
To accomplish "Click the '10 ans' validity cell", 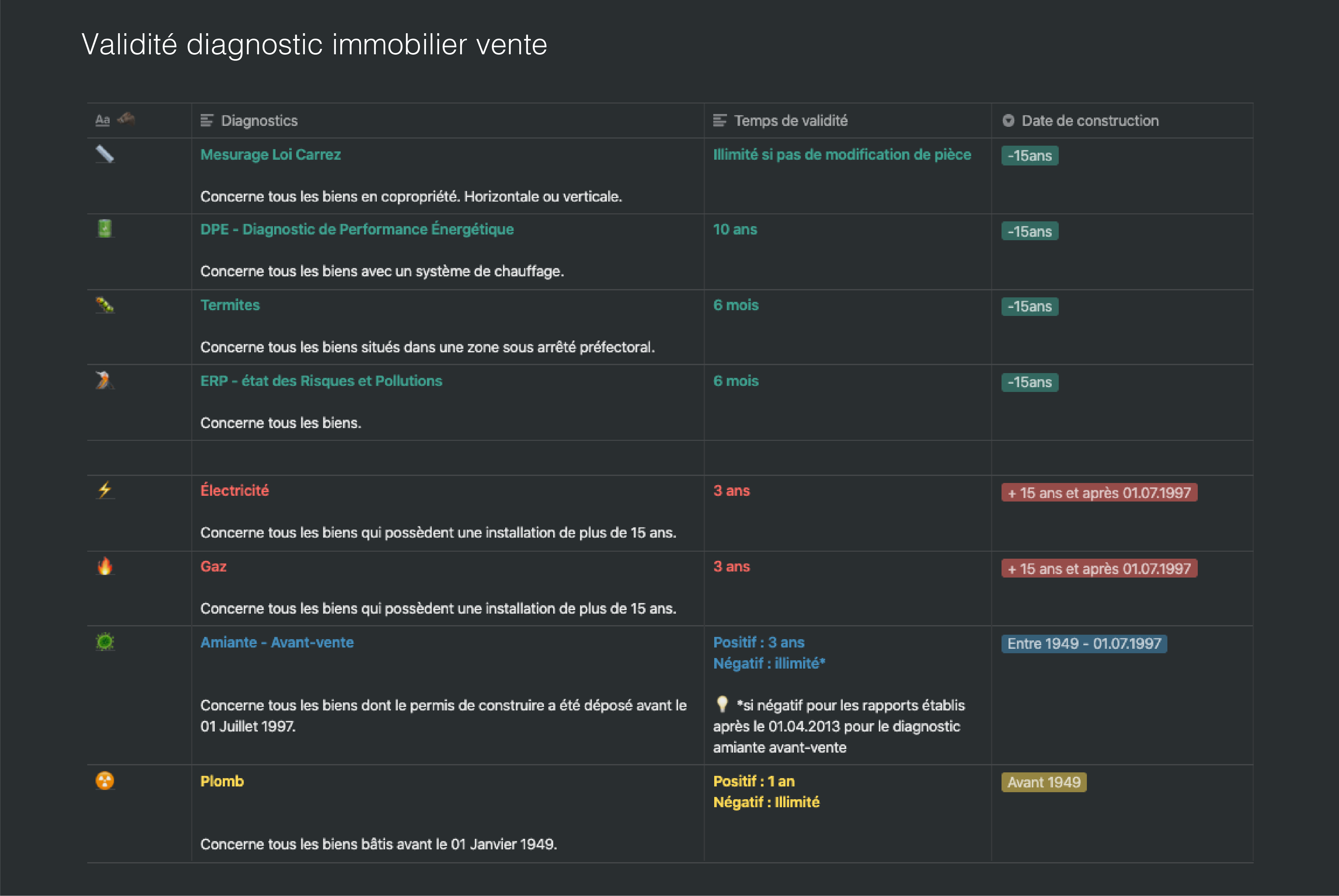I will pyautogui.click(x=735, y=229).
